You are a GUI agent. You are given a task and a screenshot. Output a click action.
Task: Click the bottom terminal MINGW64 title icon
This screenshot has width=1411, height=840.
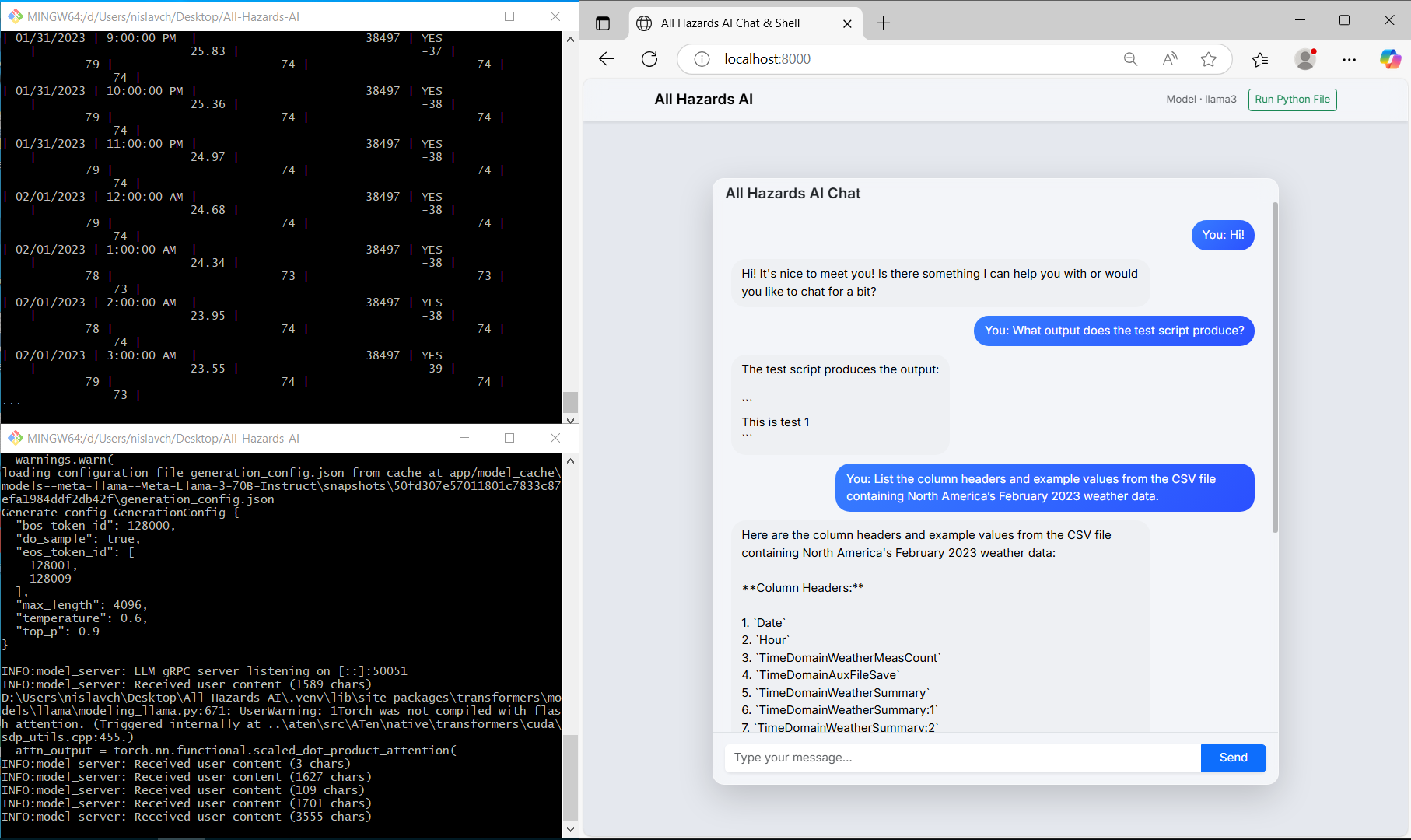[x=15, y=438]
